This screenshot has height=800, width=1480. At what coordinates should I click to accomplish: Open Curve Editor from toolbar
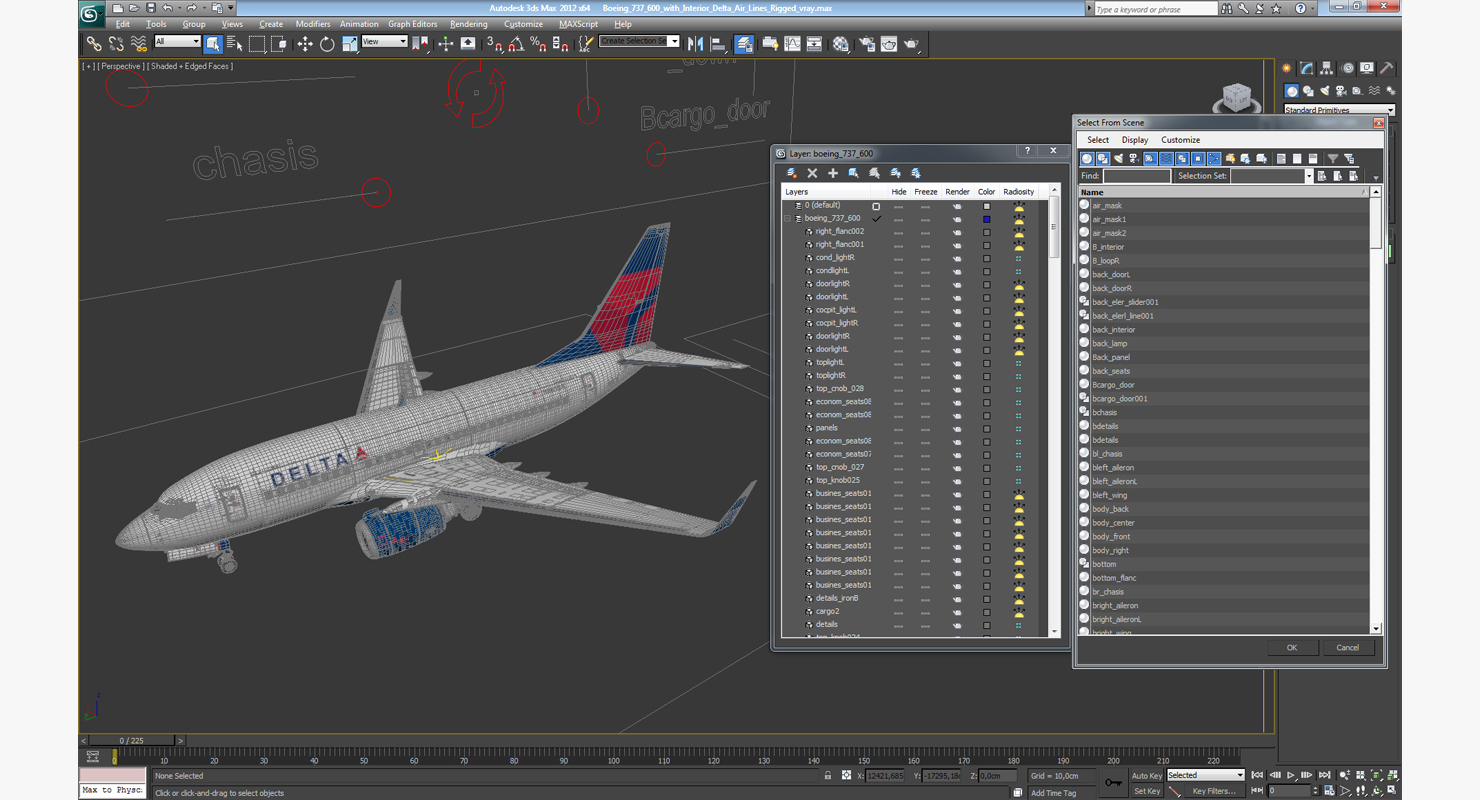792,44
